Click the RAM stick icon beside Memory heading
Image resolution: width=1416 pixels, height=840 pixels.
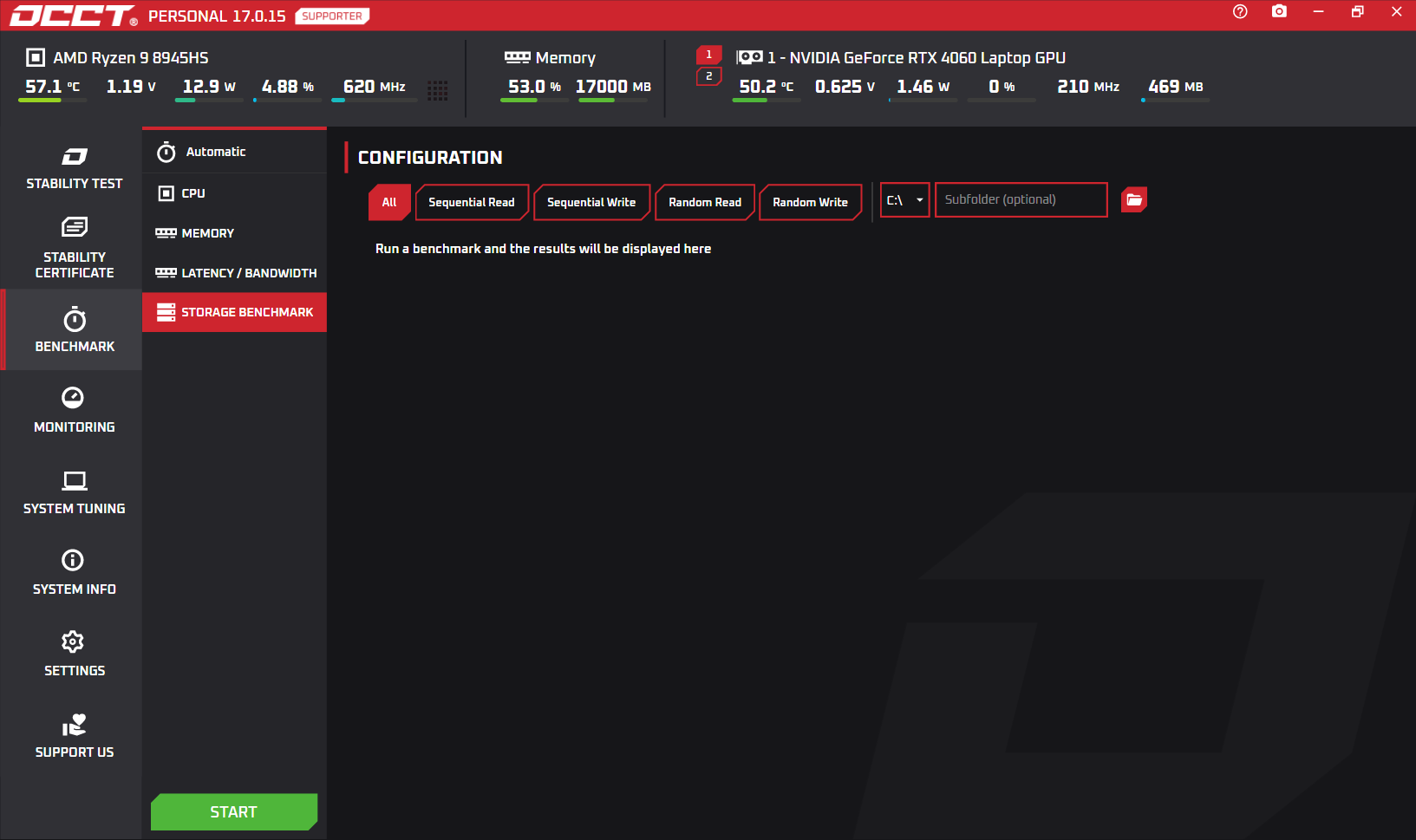click(x=518, y=57)
